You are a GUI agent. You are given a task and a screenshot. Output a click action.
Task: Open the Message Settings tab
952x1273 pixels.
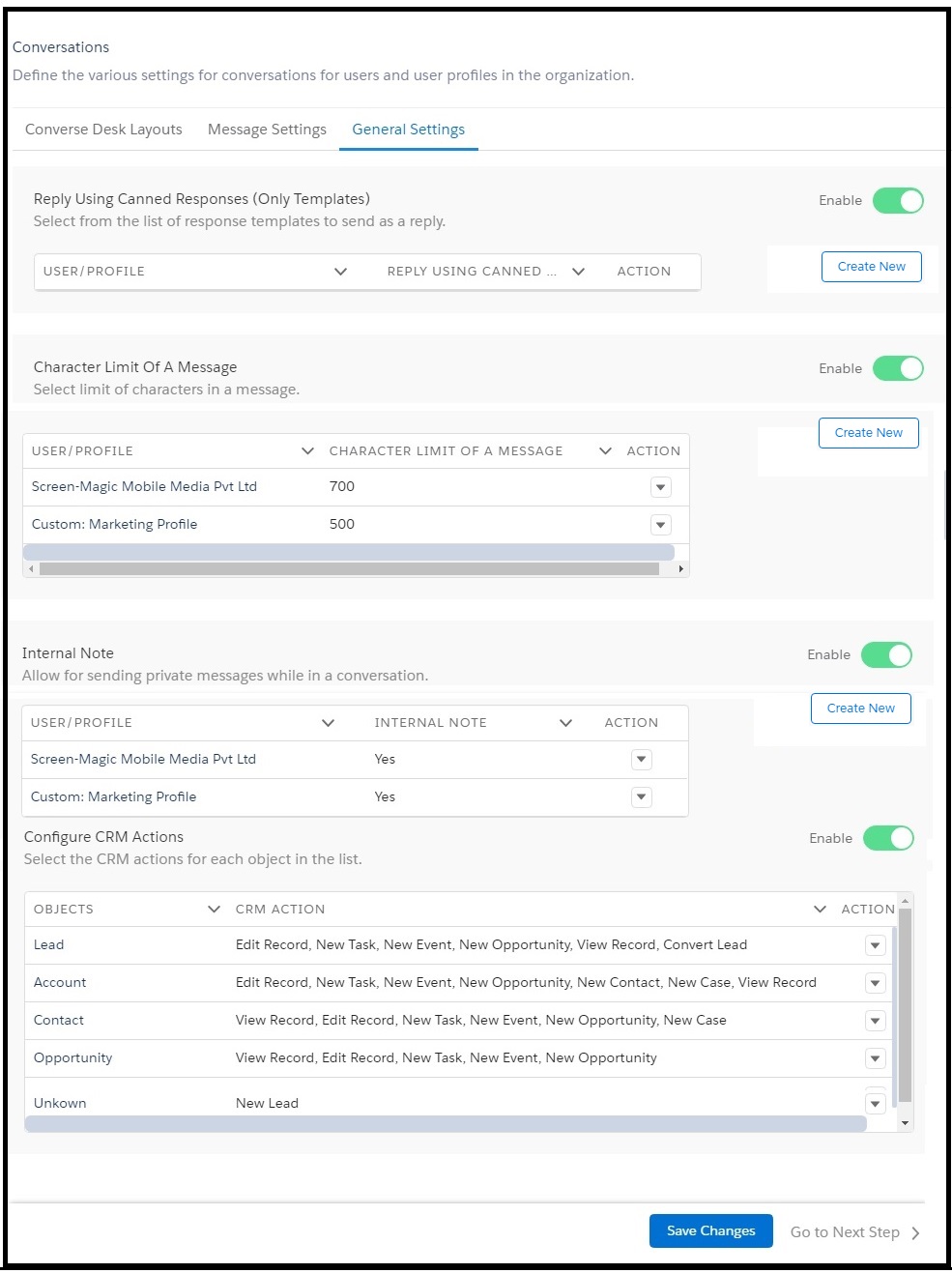(266, 129)
